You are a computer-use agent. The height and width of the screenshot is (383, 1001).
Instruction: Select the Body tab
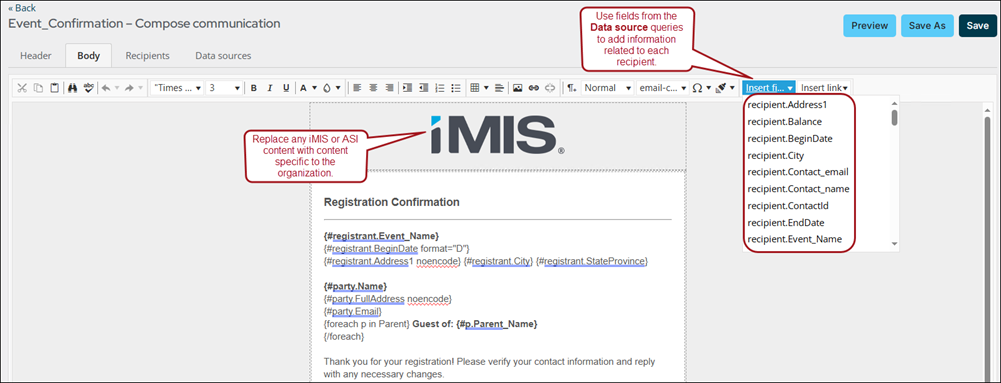click(x=88, y=56)
